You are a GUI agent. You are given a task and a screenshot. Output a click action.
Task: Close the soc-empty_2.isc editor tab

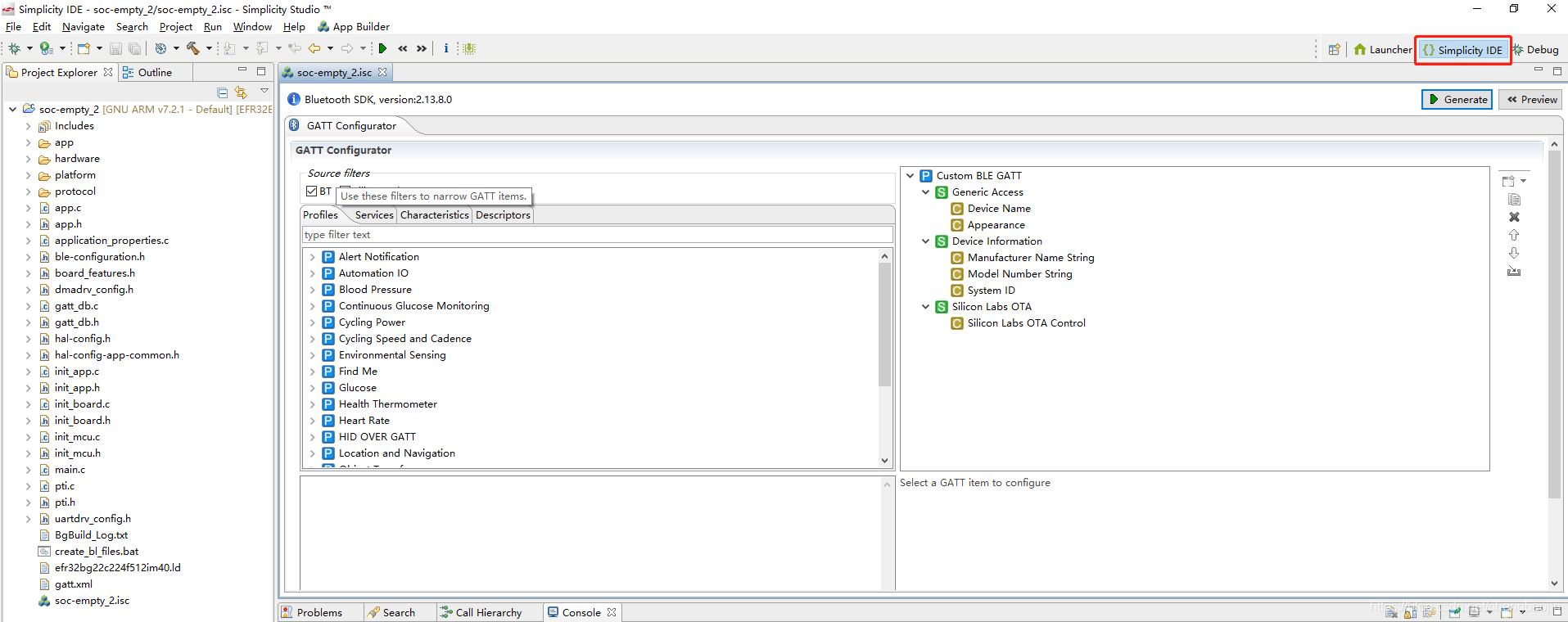[x=382, y=73]
